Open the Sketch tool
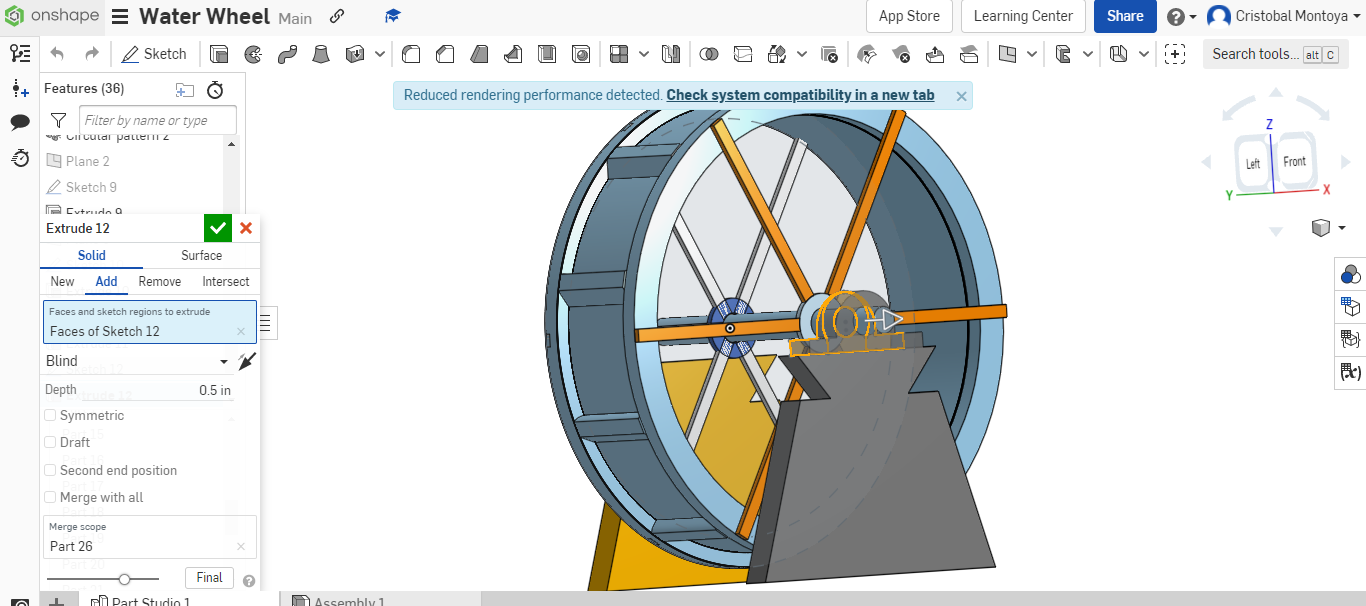The height and width of the screenshot is (606, 1366). pyautogui.click(x=154, y=54)
